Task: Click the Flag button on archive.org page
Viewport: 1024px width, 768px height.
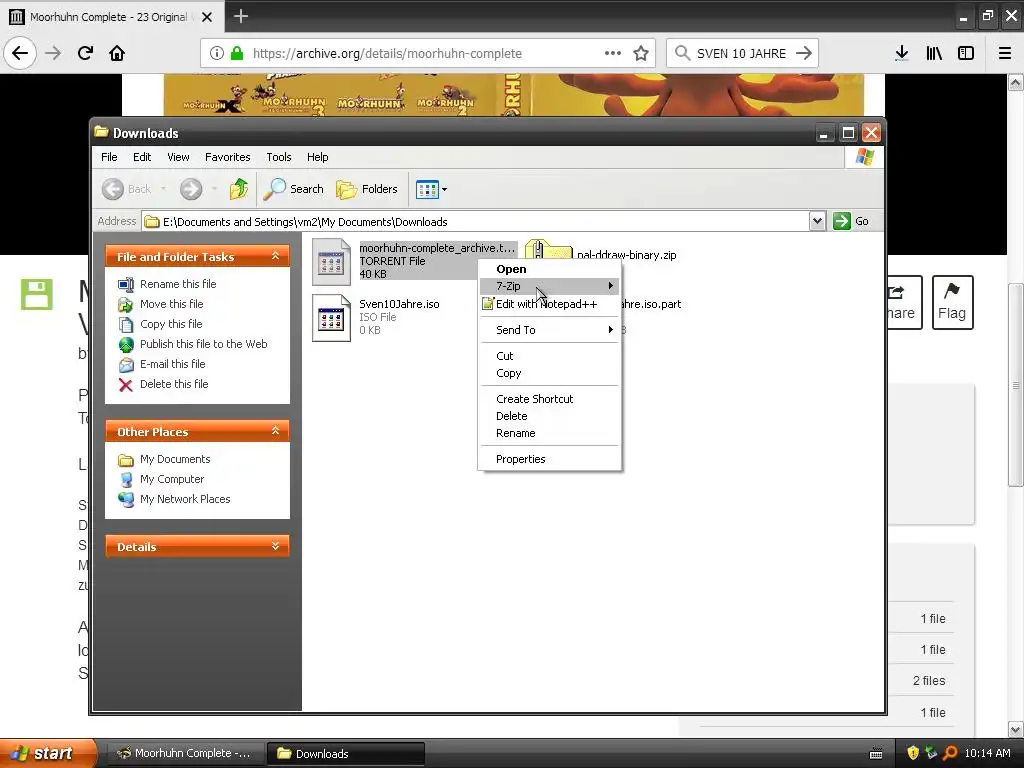Action: coord(952,302)
